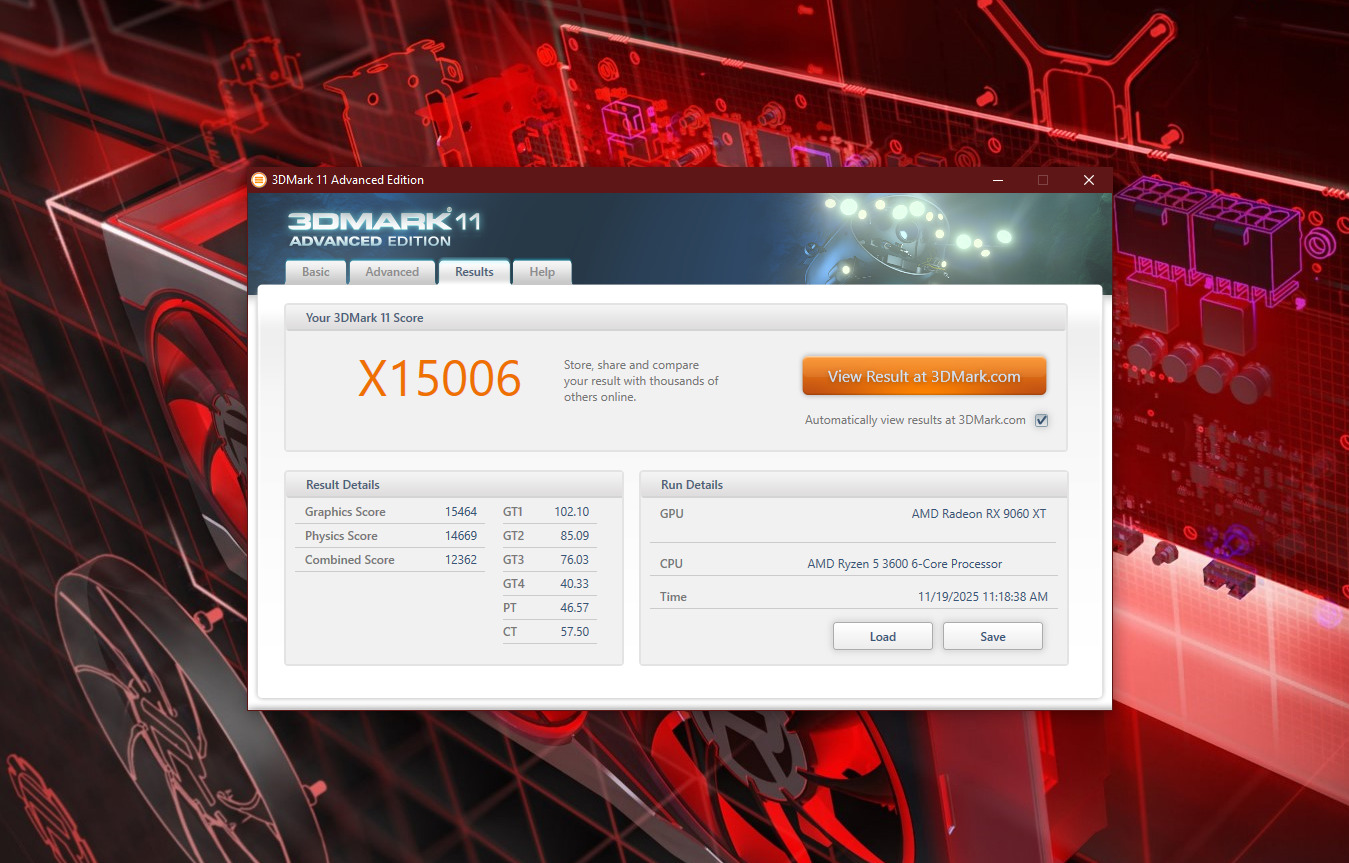Click the Graphics Score value 15464
Viewport: 1349px width, 863px height.
(461, 512)
